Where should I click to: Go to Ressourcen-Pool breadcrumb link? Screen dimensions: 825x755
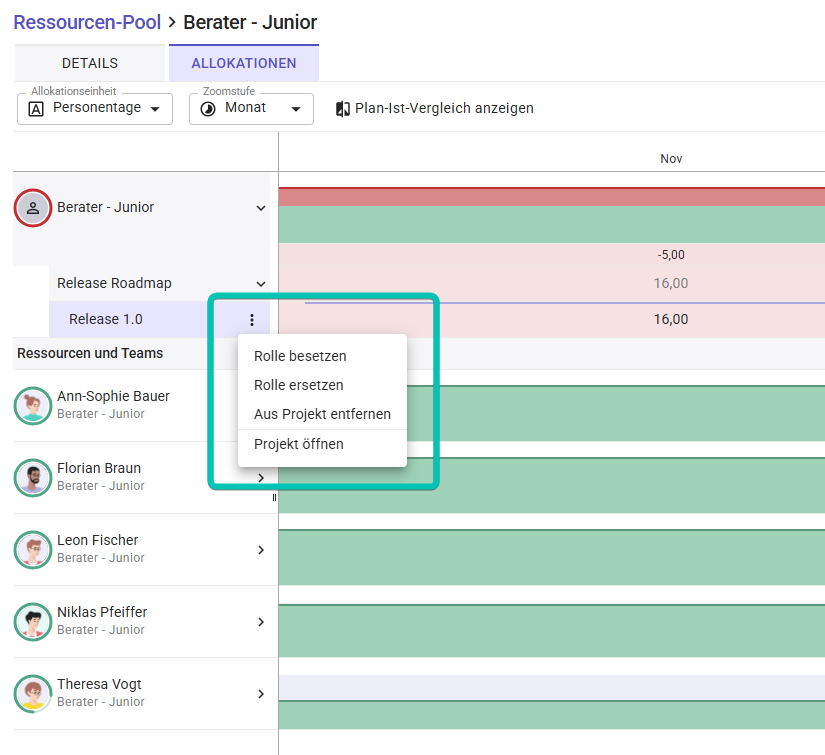[87, 22]
